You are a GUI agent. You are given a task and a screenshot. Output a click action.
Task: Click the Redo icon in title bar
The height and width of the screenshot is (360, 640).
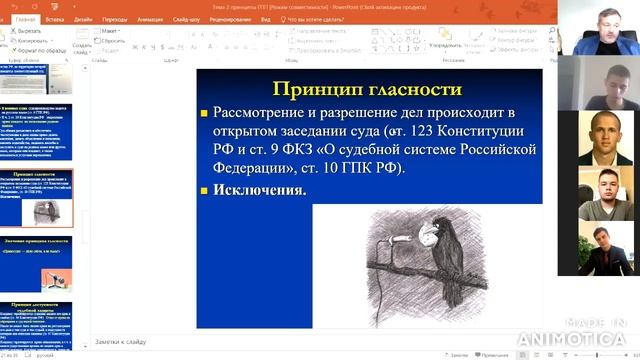click(35, 7)
